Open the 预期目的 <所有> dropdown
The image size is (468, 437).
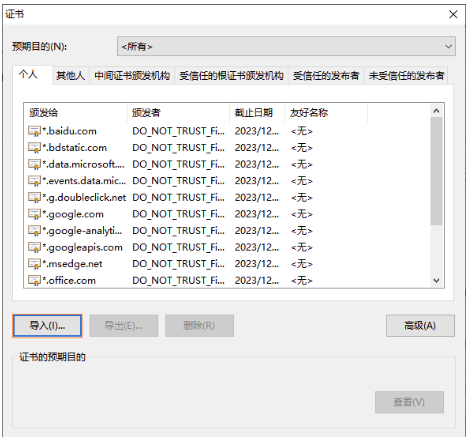[x=286, y=46]
